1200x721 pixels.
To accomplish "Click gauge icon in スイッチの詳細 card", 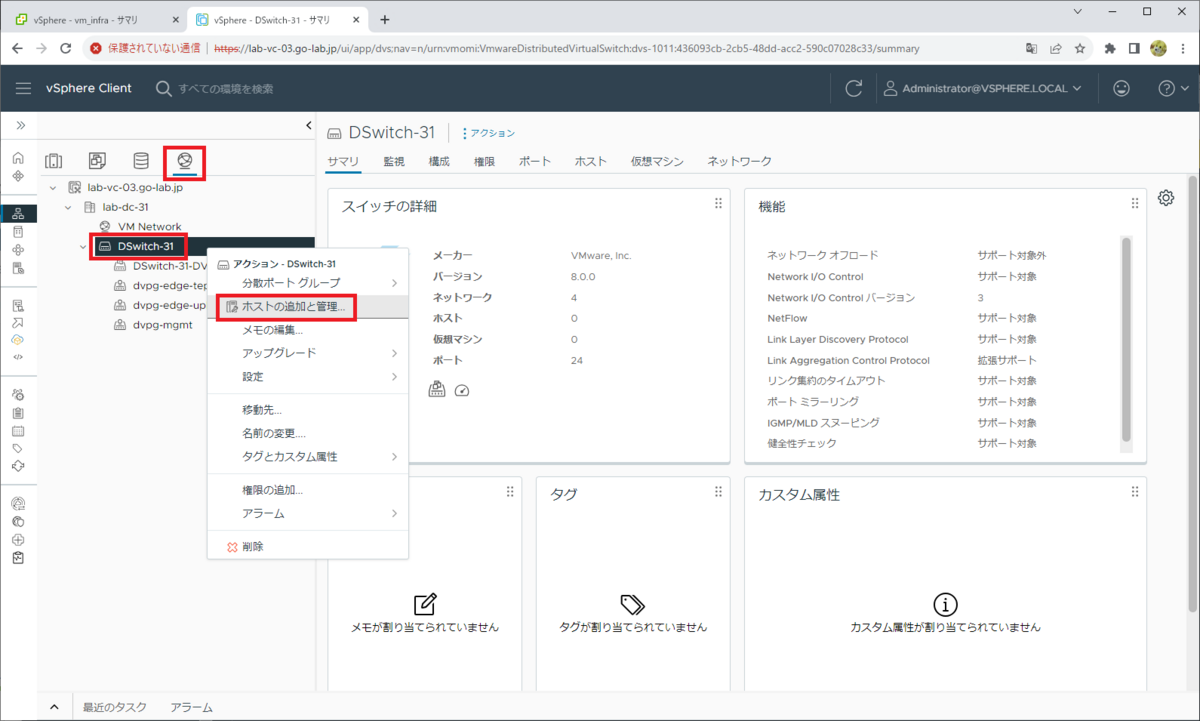I will [461, 390].
